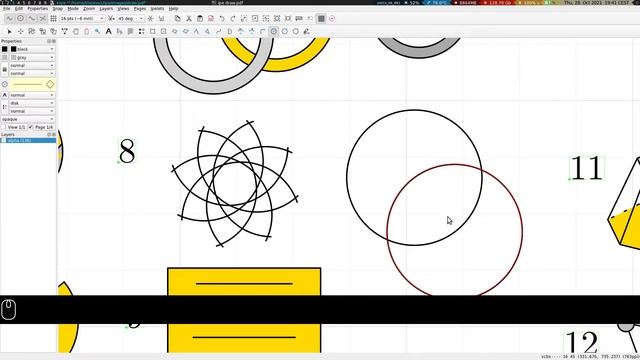Open the fill color dropdown showing gray
The height and width of the screenshot is (360, 640).
(x=32, y=58)
